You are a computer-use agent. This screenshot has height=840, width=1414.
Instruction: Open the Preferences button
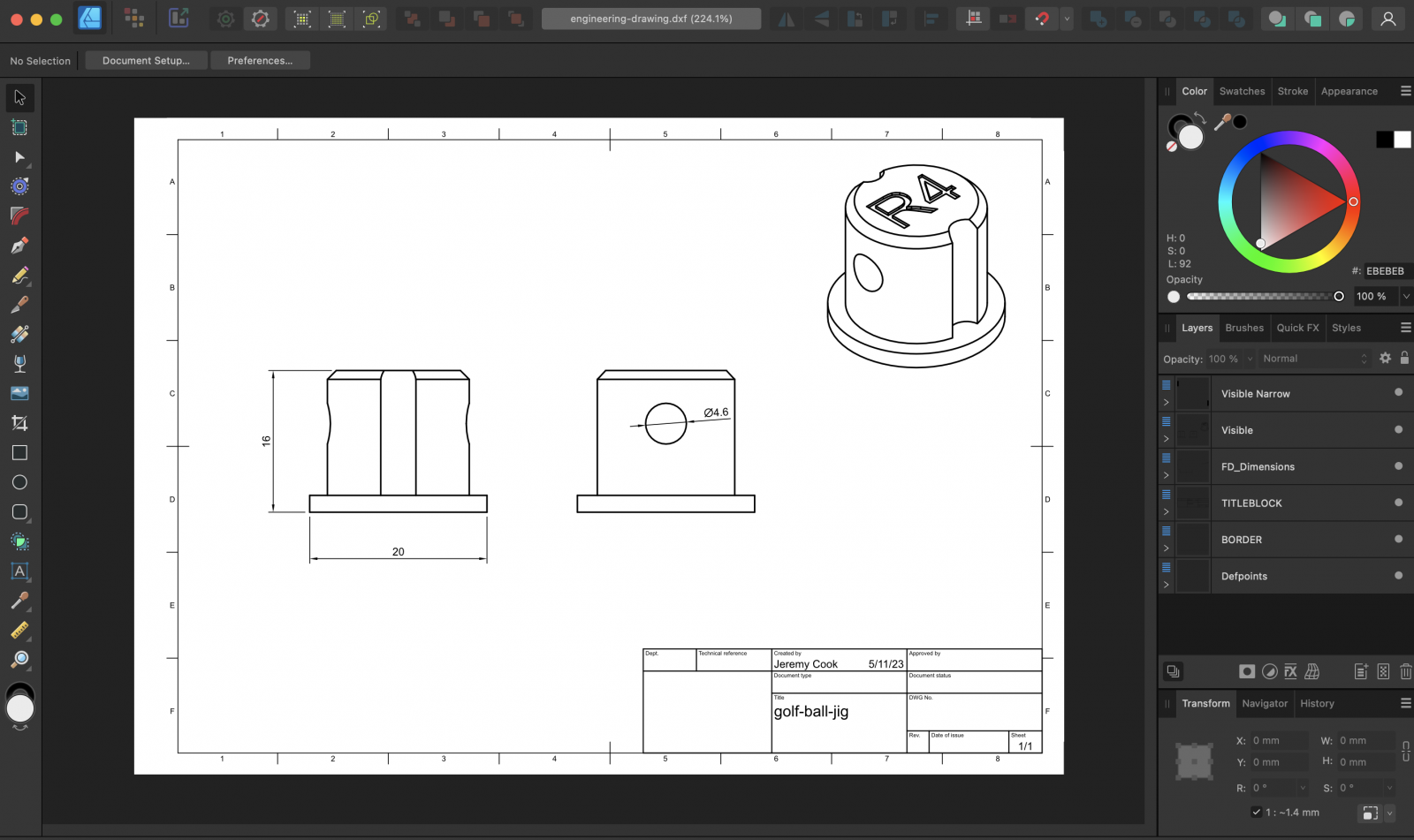260,60
